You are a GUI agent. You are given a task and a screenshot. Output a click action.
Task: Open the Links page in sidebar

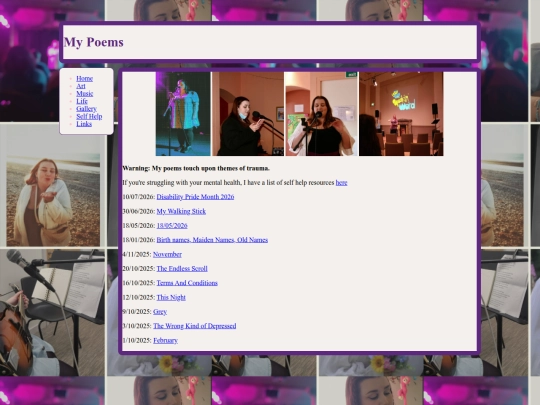coord(84,124)
